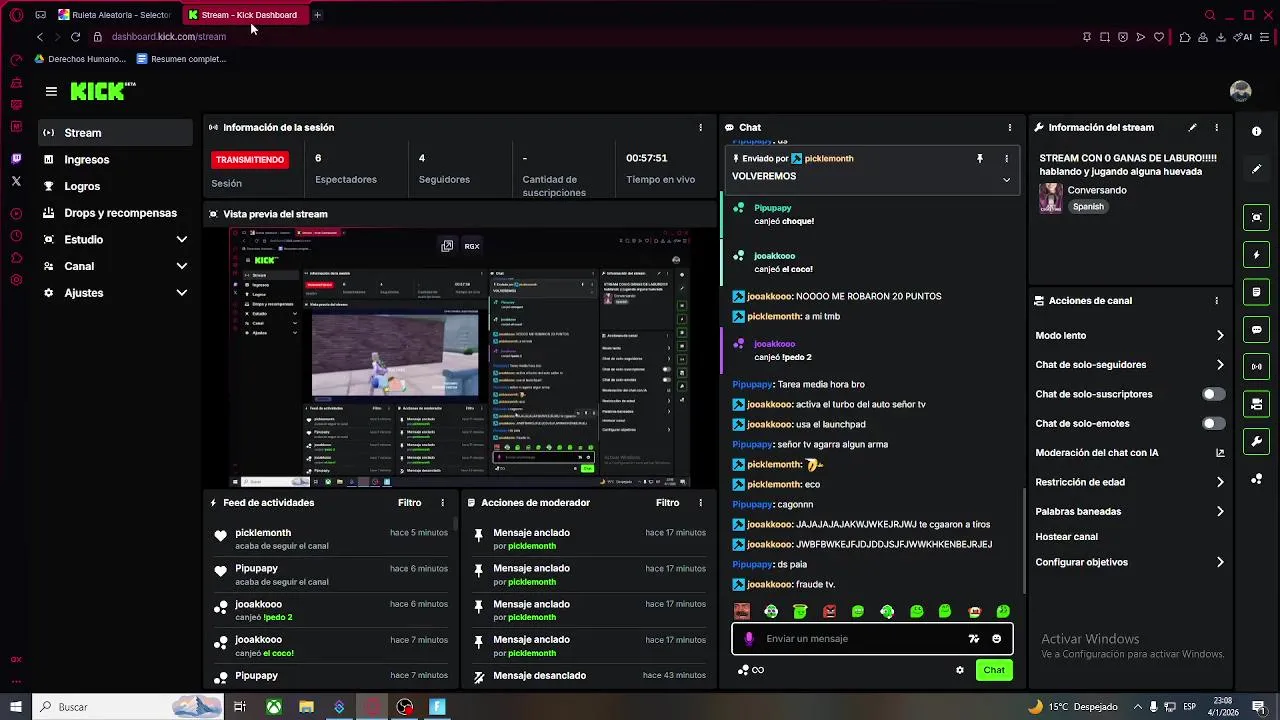Toggle the stream preview panel rail icon

coord(1257,217)
